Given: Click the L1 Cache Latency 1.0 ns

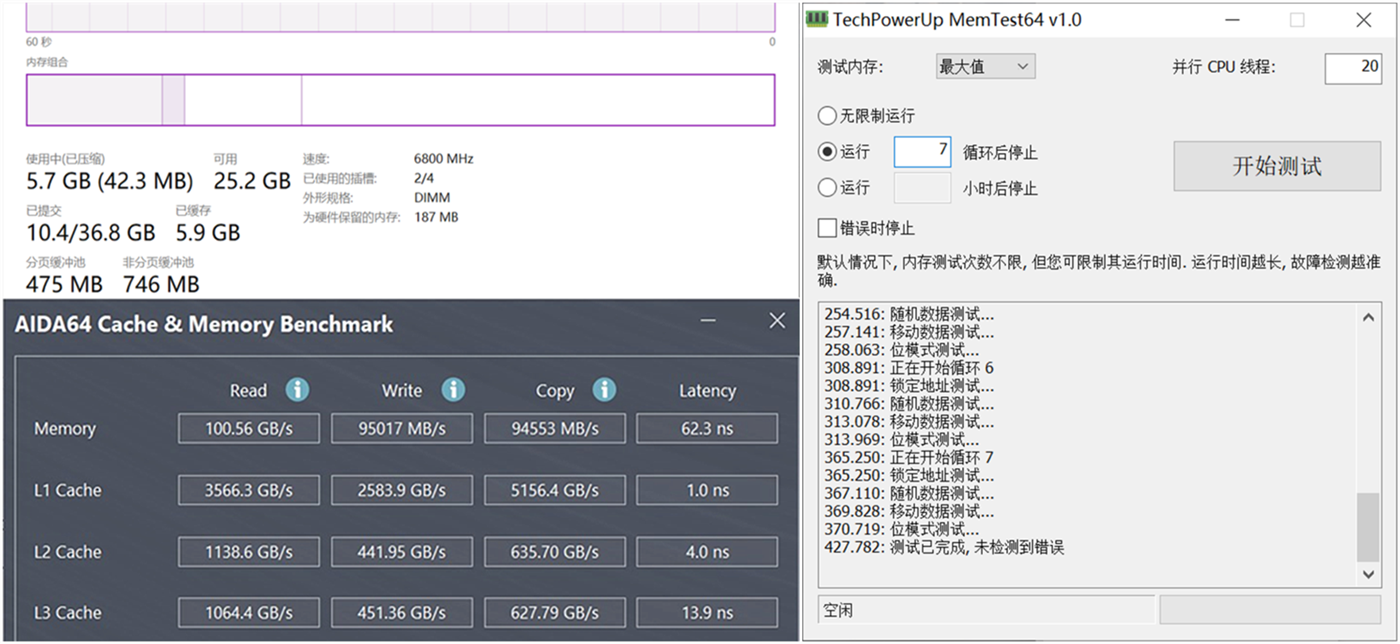Looking at the screenshot, I should [707, 490].
